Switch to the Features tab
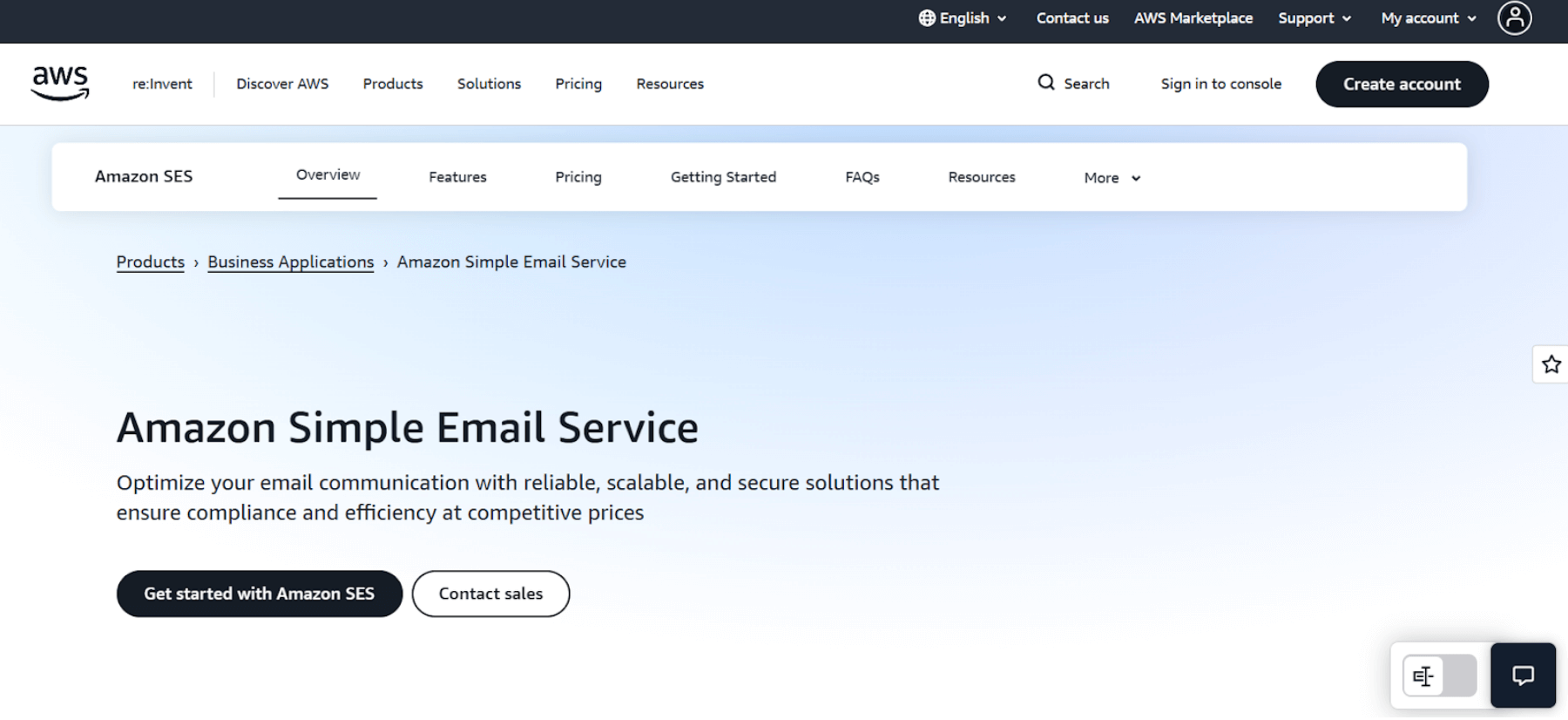 pos(457,177)
